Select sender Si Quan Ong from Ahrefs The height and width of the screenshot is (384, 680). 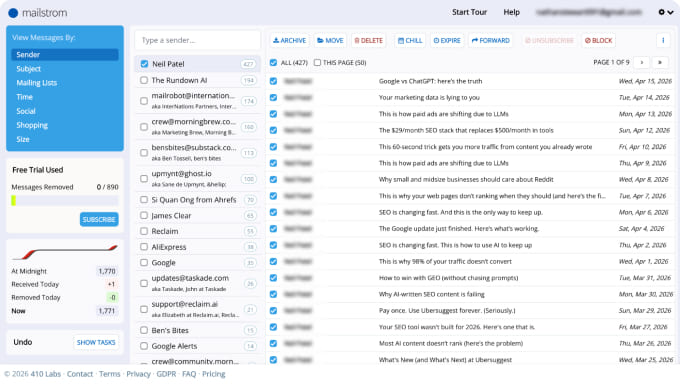pyautogui.click(x=197, y=200)
